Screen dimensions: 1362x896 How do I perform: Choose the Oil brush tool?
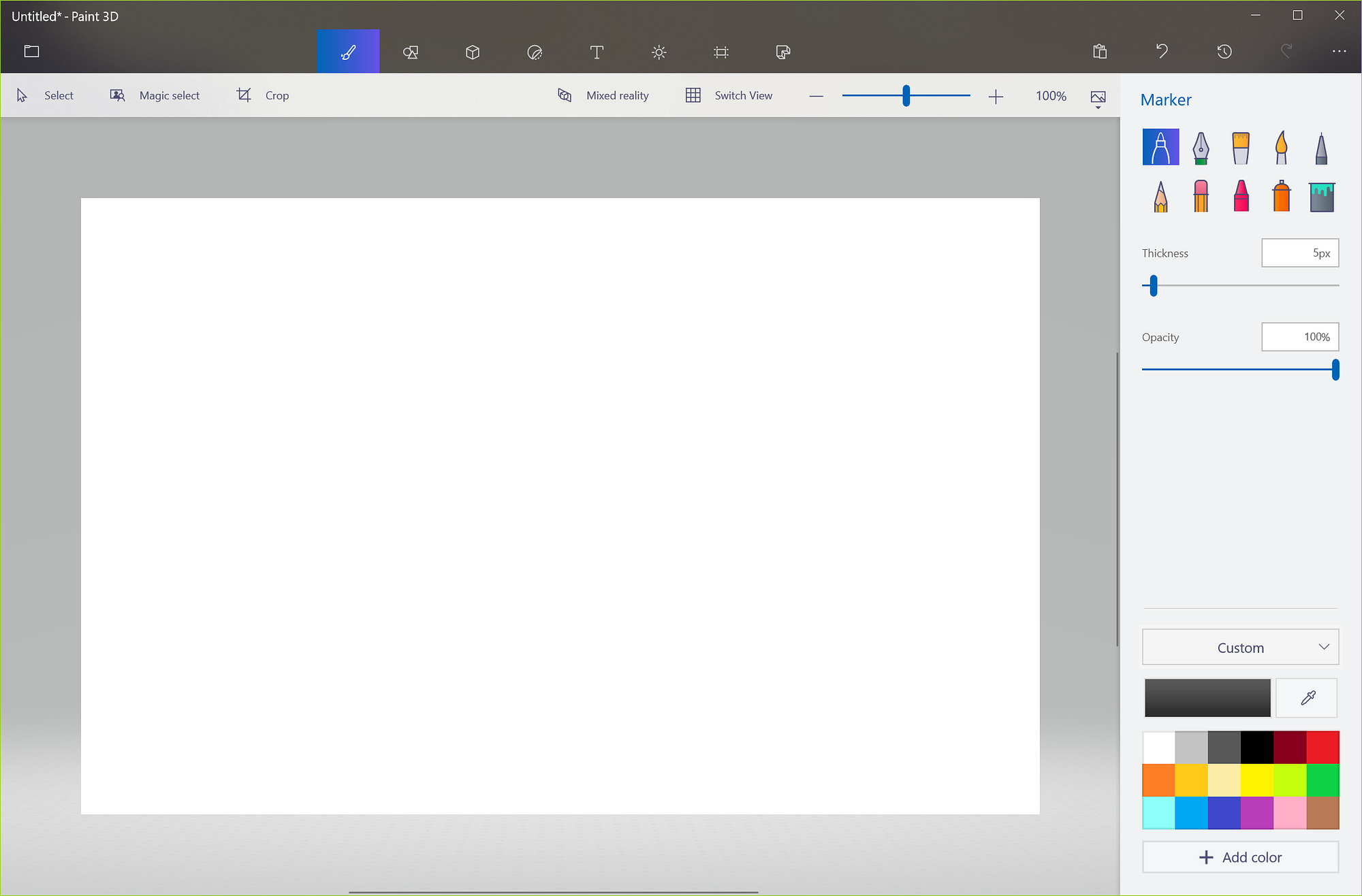pyautogui.click(x=1241, y=148)
